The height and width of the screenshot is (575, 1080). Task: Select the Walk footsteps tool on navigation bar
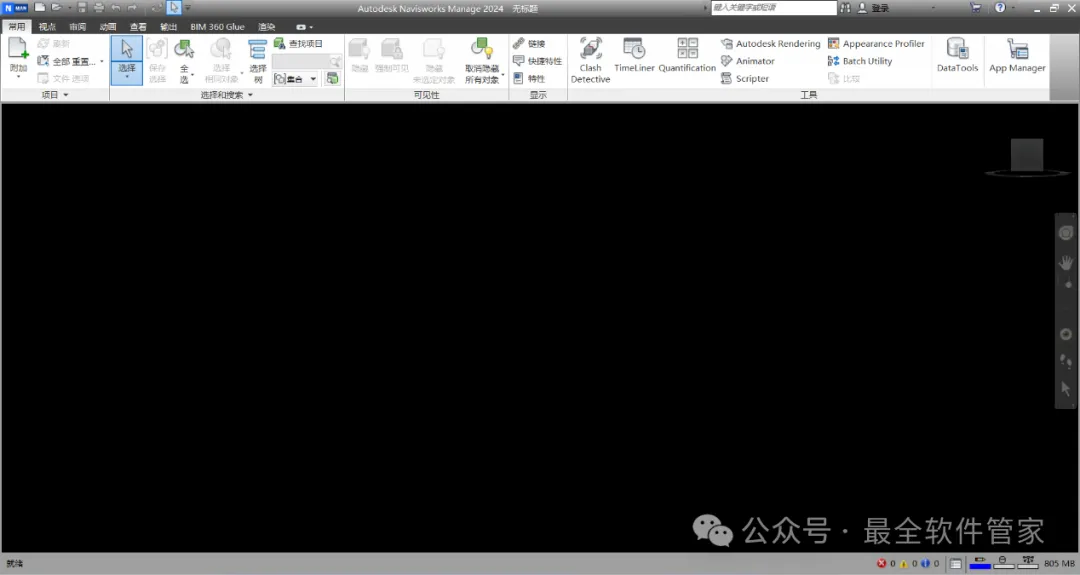[1066, 362]
